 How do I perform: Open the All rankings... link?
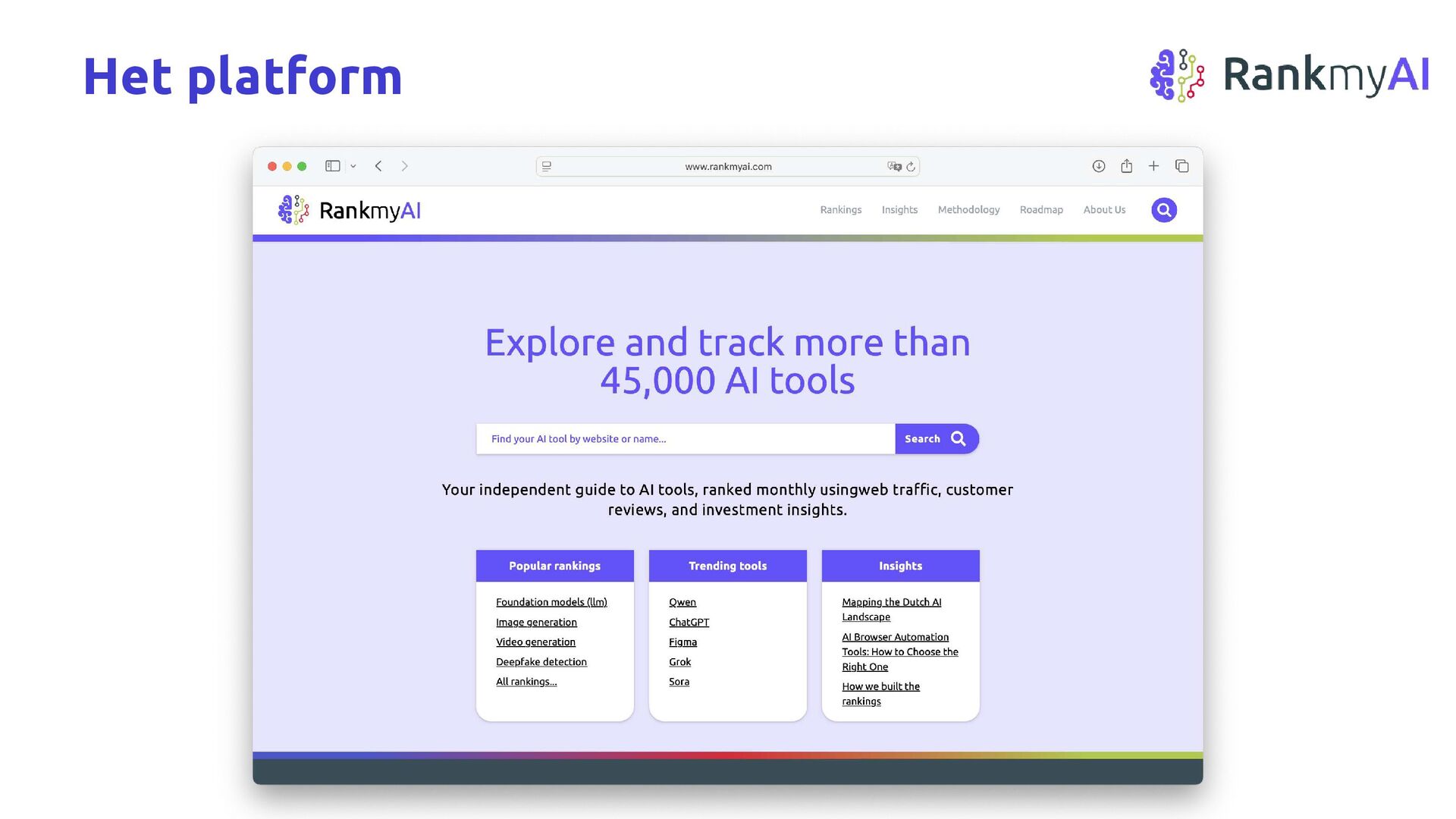(x=526, y=682)
